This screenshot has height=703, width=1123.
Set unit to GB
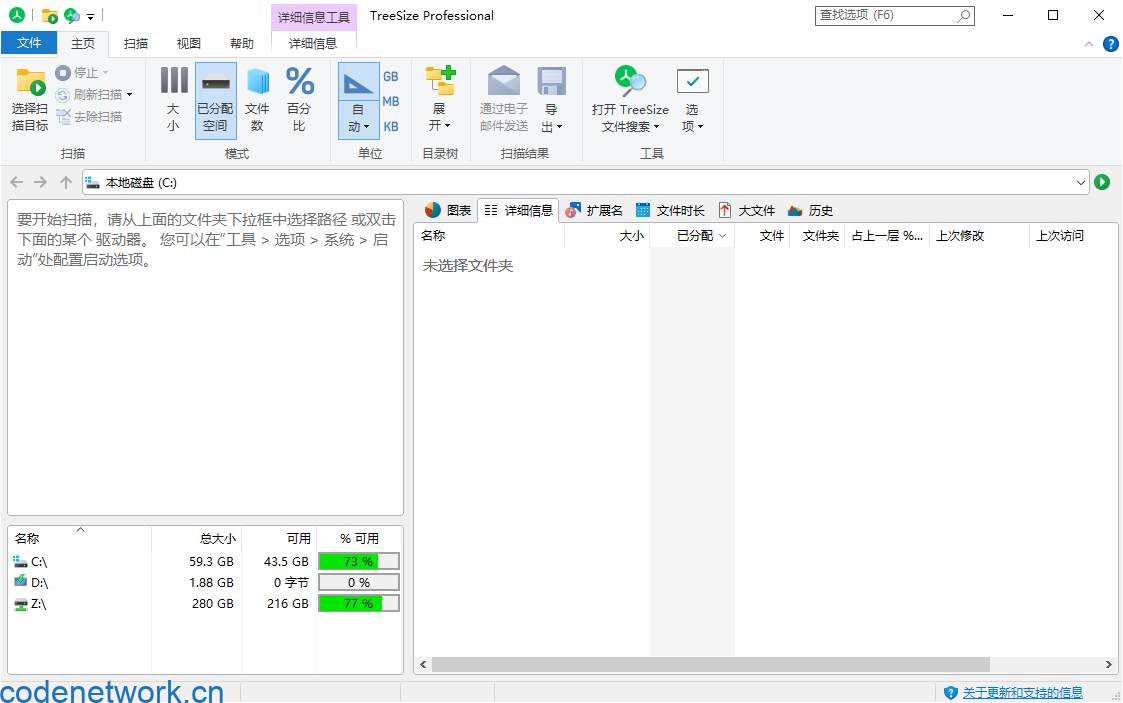[391, 77]
